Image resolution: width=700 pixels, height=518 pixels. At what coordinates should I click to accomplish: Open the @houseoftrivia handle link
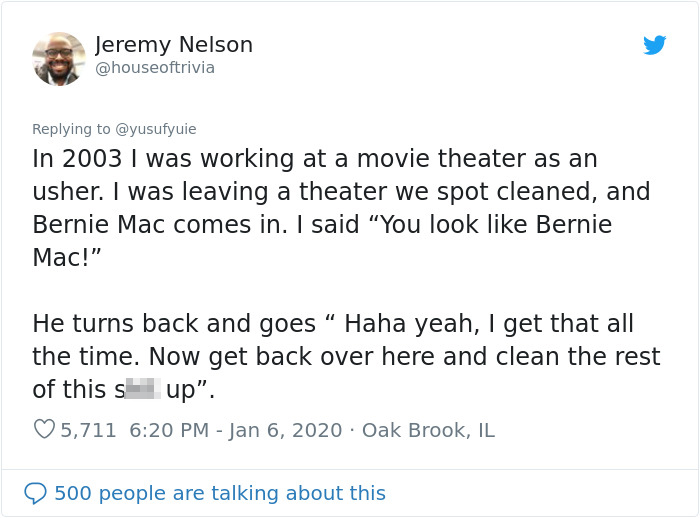click(x=155, y=68)
